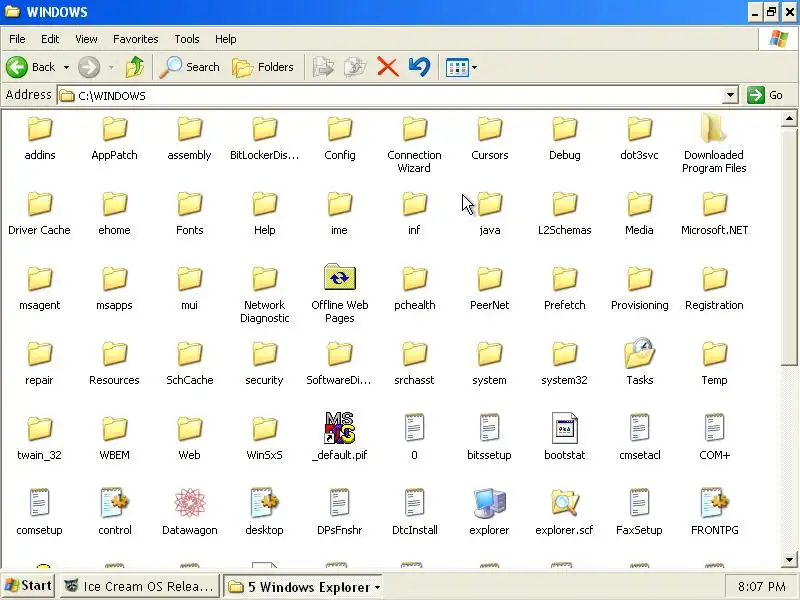Viewport: 800px width, 600px height.
Task: Select the Downloaded Program Files folder
Action: pyautogui.click(x=714, y=143)
